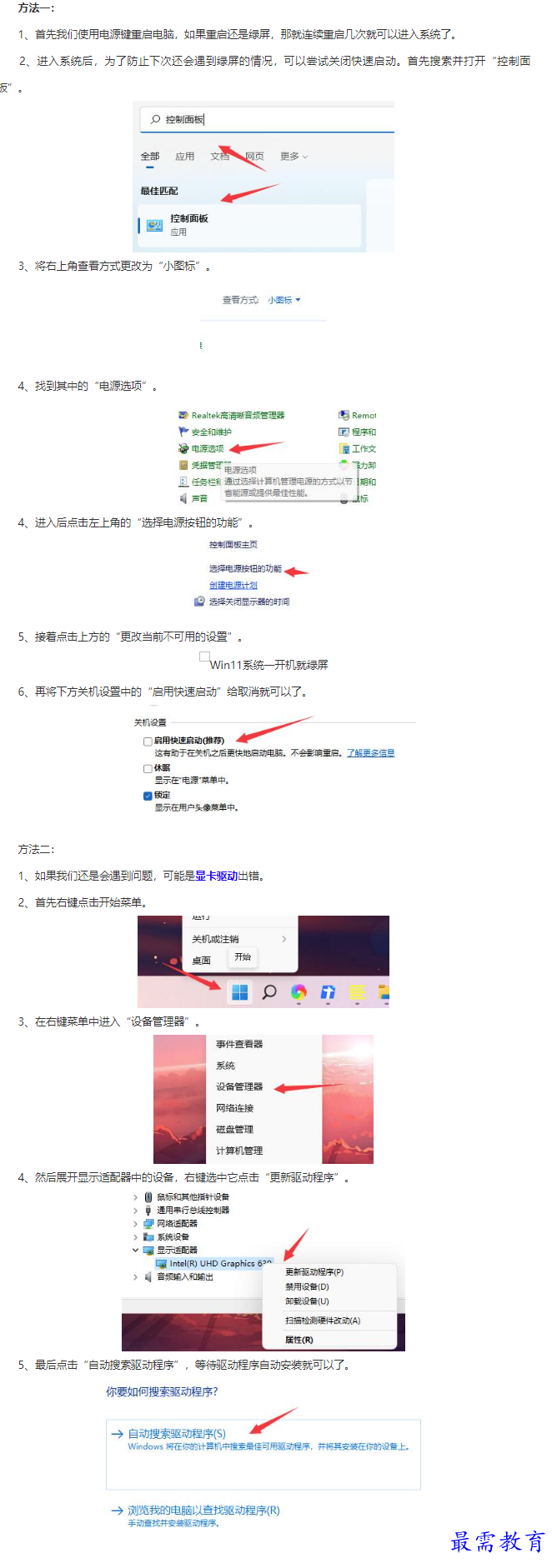Collapse 显示适配器 tree node
The image size is (552, 1568).
(x=136, y=1251)
